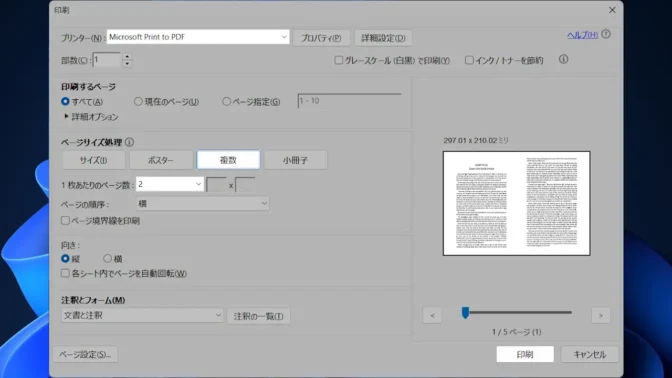672x378 pixels.
Task: Click the ink saver info icon
Action: coord(564,60)
